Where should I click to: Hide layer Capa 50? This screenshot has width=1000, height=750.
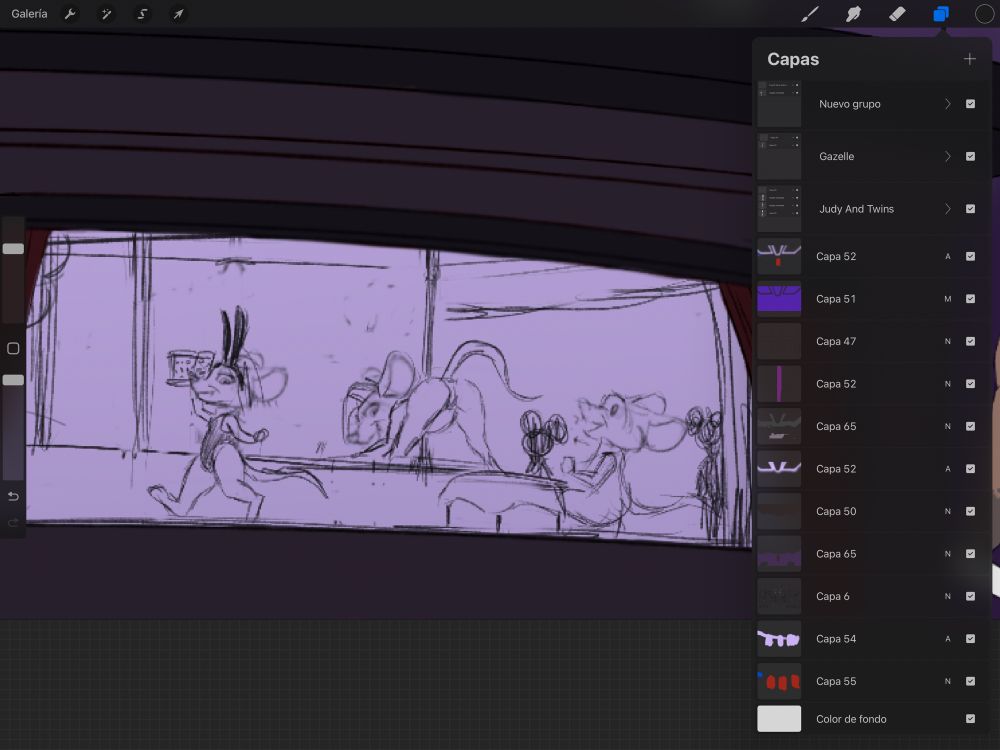coord(970,511)
